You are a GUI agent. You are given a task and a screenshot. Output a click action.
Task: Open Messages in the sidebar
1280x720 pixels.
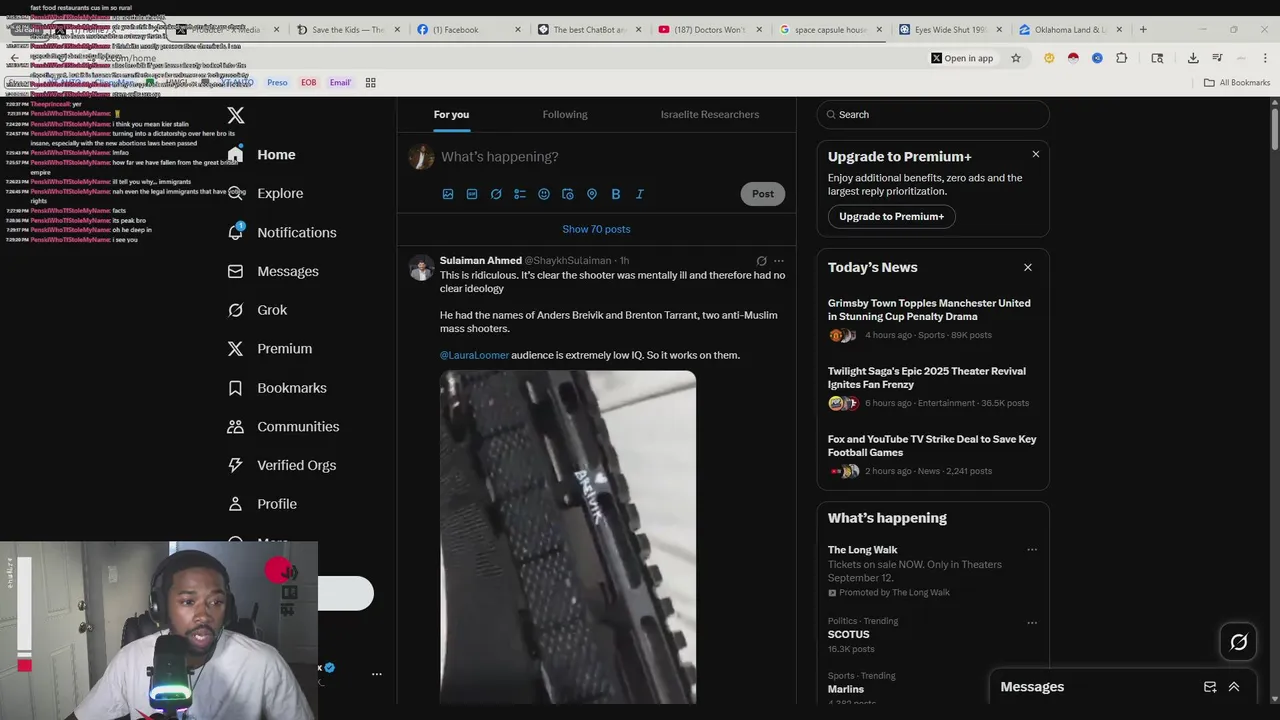click(x=274, y=271)
